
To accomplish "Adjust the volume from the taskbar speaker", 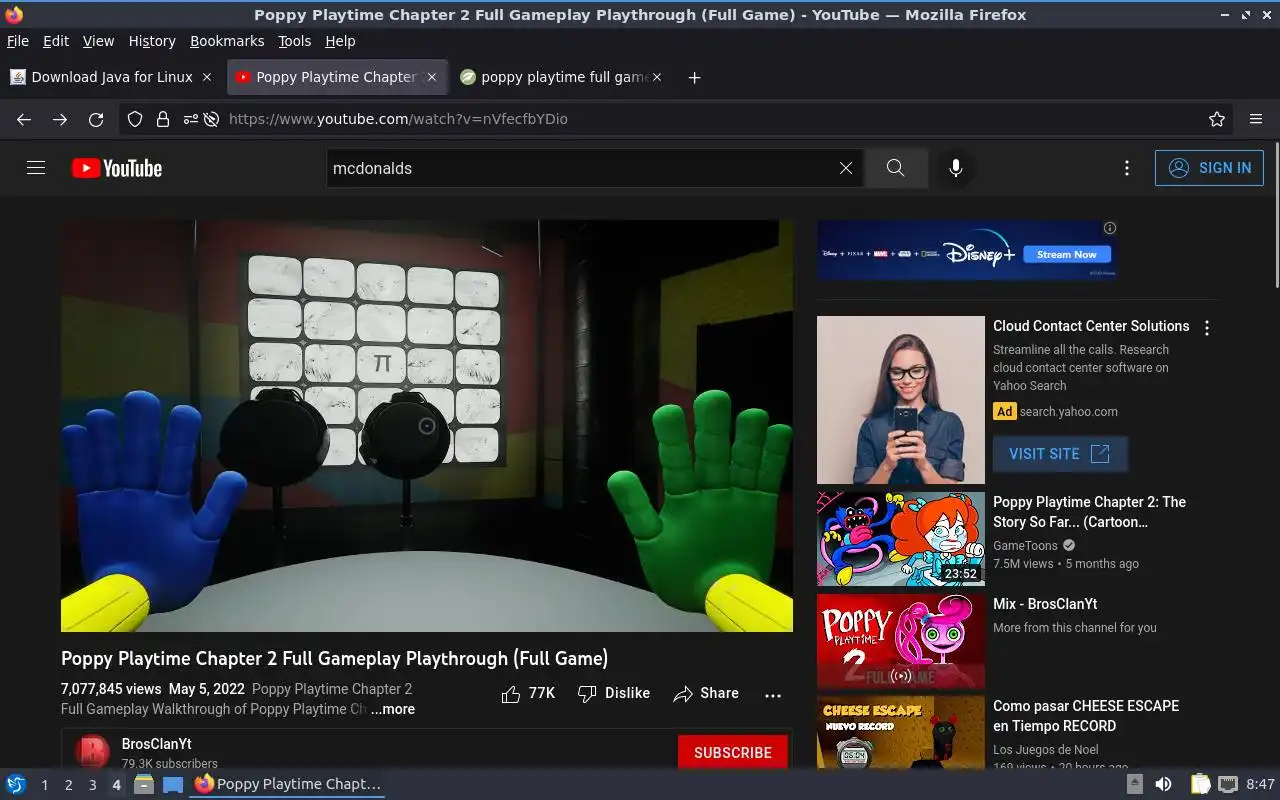I will tap(1163, 784).
